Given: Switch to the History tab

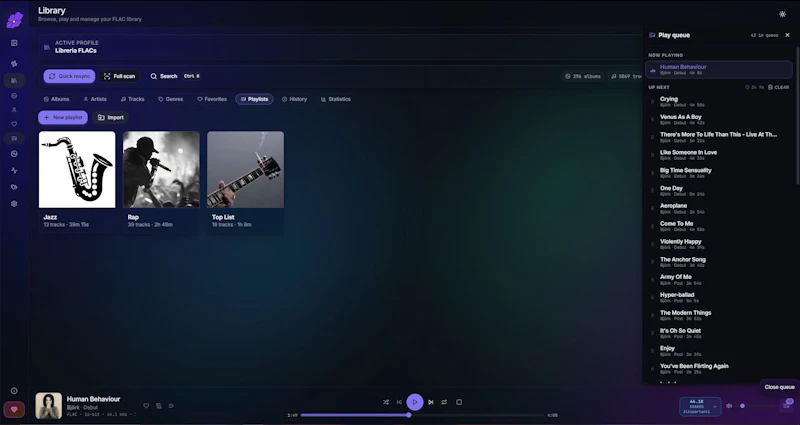Looking at the screenshot, I should coord(294,99).
